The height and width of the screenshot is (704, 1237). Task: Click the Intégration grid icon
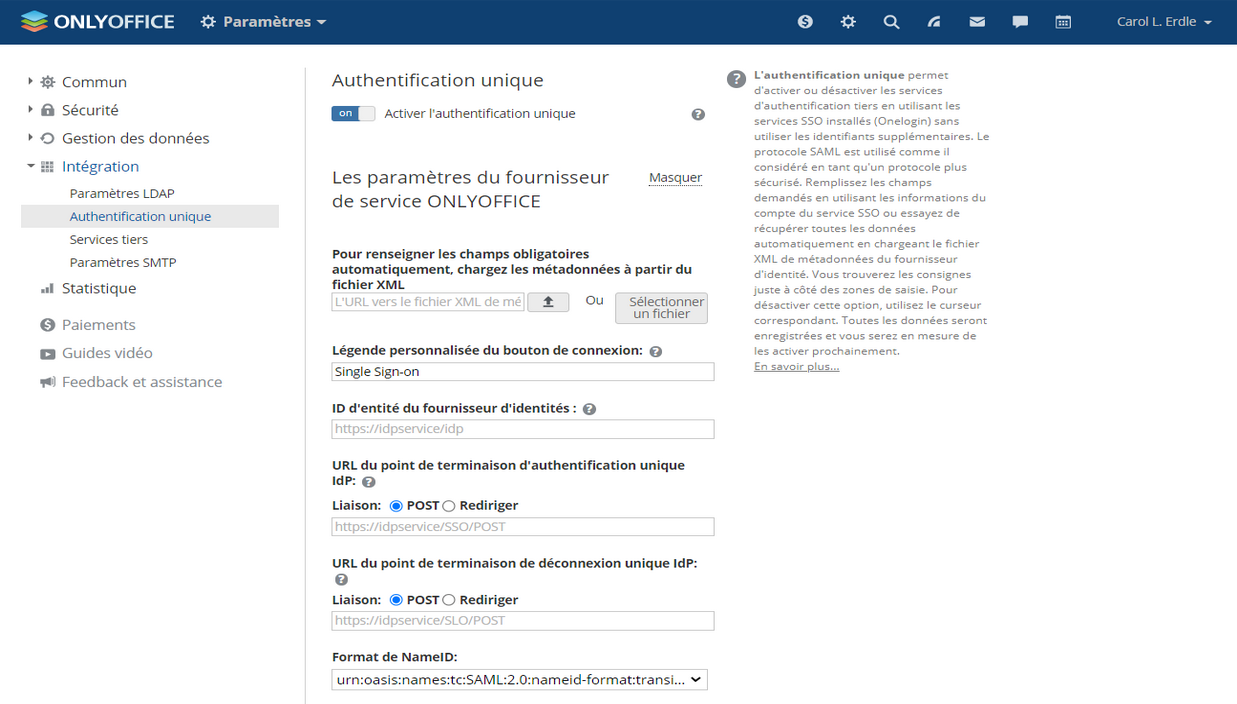click(47, 166)
